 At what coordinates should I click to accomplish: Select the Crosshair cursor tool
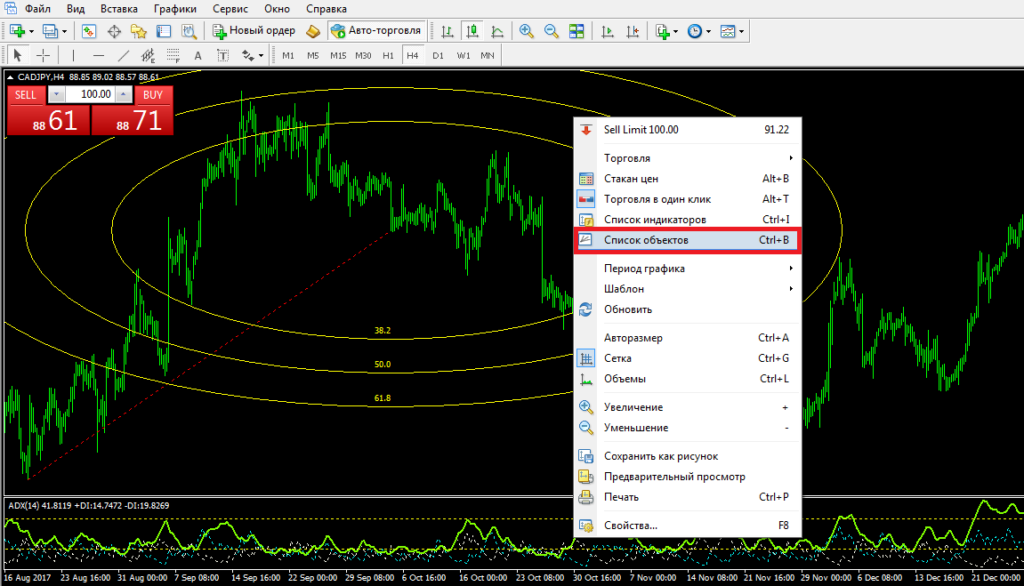43,55
